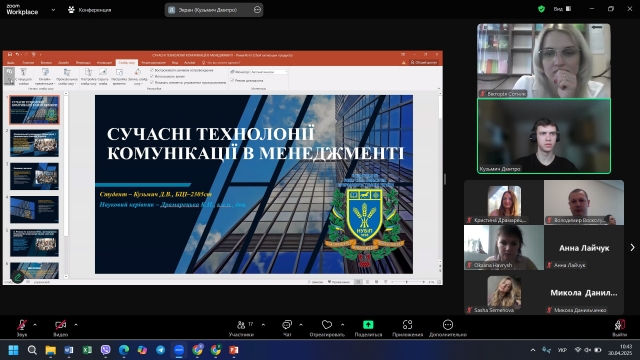Show next page of participant videos
This screenshot has height=360, width=640.
pyautogui.click(x=632, y=247)
